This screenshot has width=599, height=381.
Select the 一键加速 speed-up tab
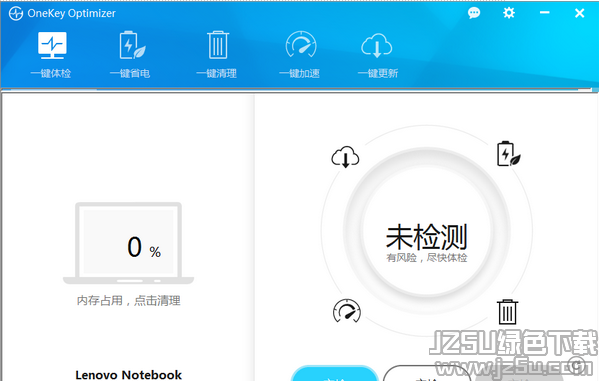(x=300, y=55)
